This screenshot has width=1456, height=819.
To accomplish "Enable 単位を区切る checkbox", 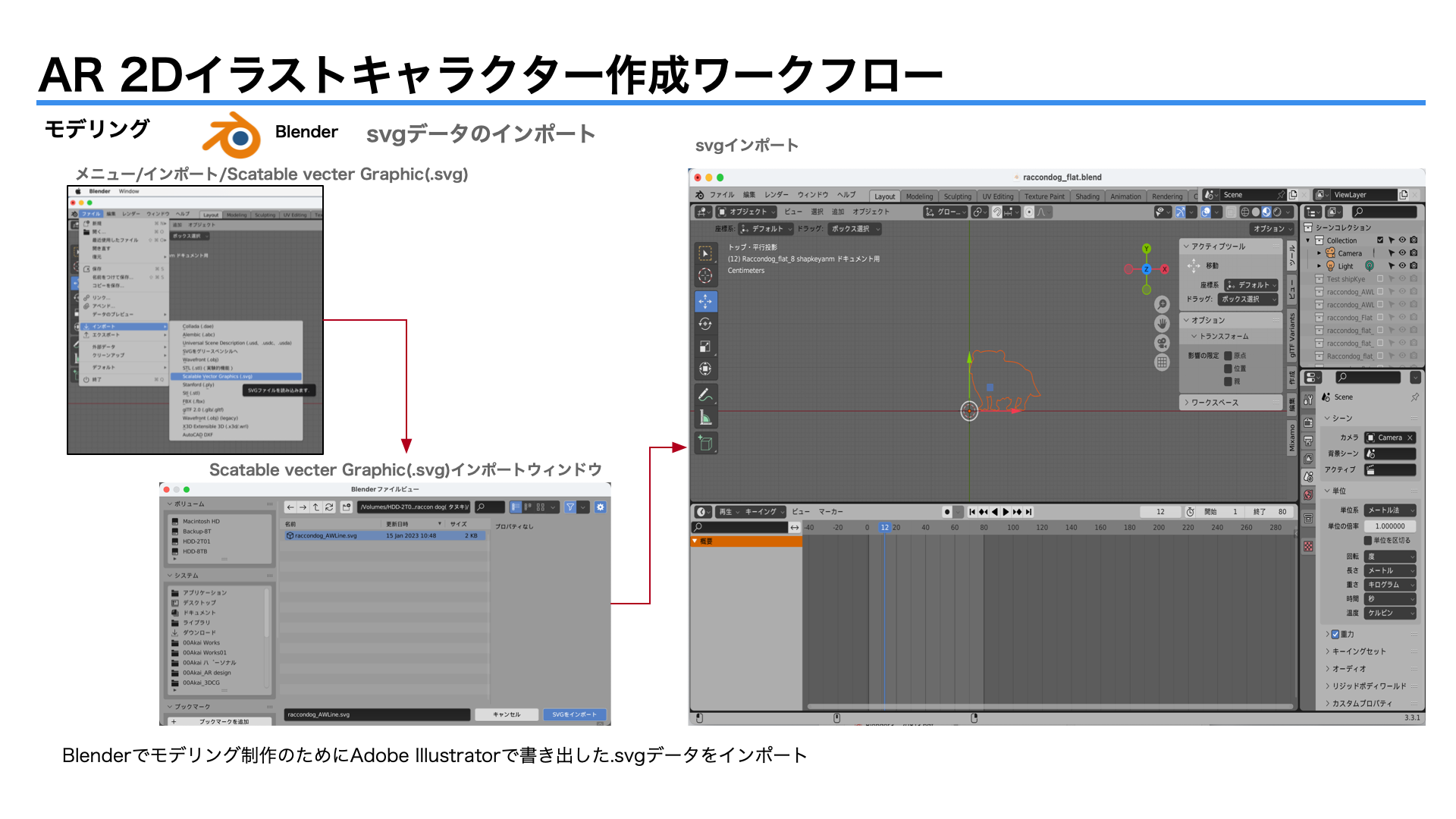I will [x=1368, y=541].
